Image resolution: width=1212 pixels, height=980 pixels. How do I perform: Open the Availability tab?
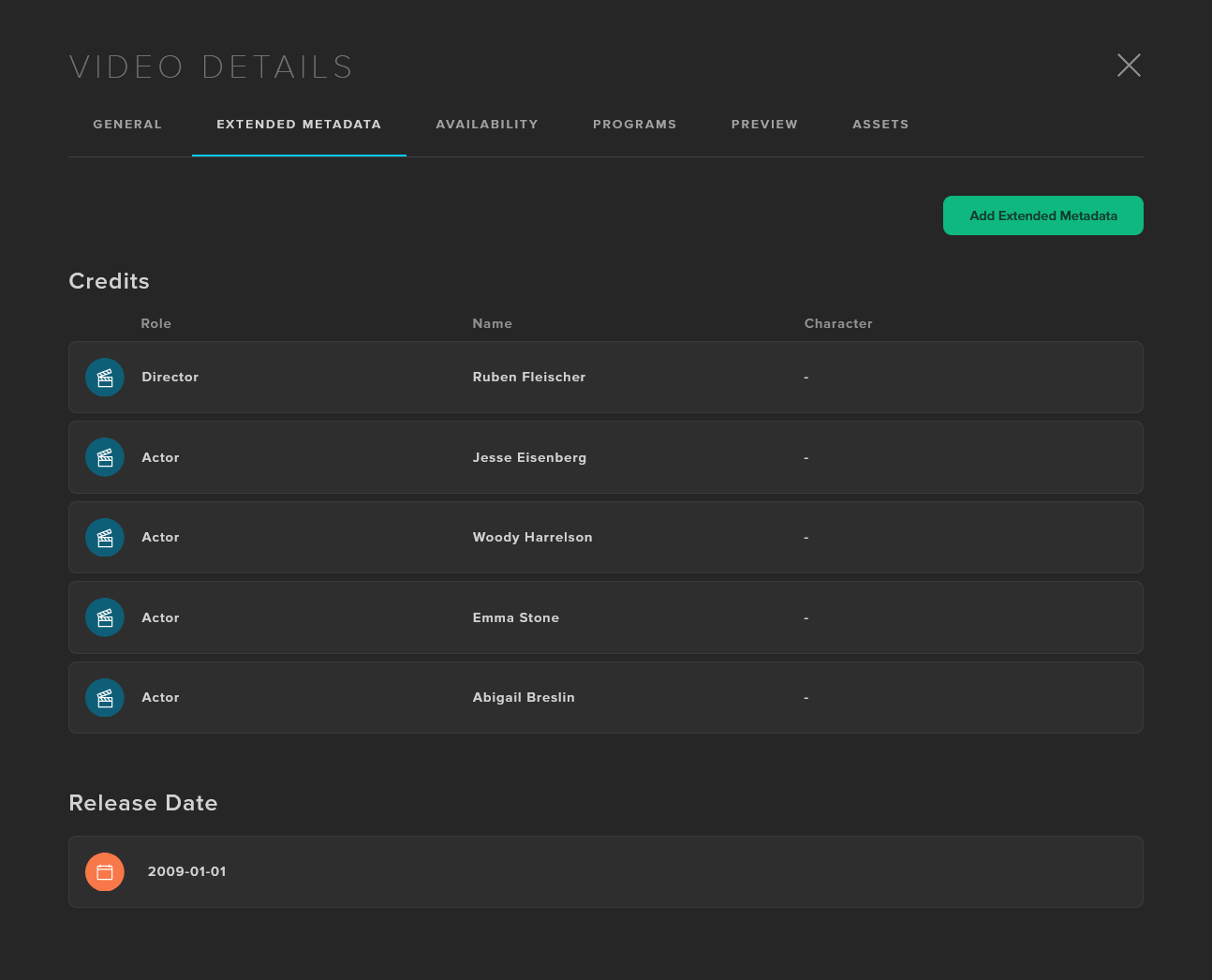(487, 125)
